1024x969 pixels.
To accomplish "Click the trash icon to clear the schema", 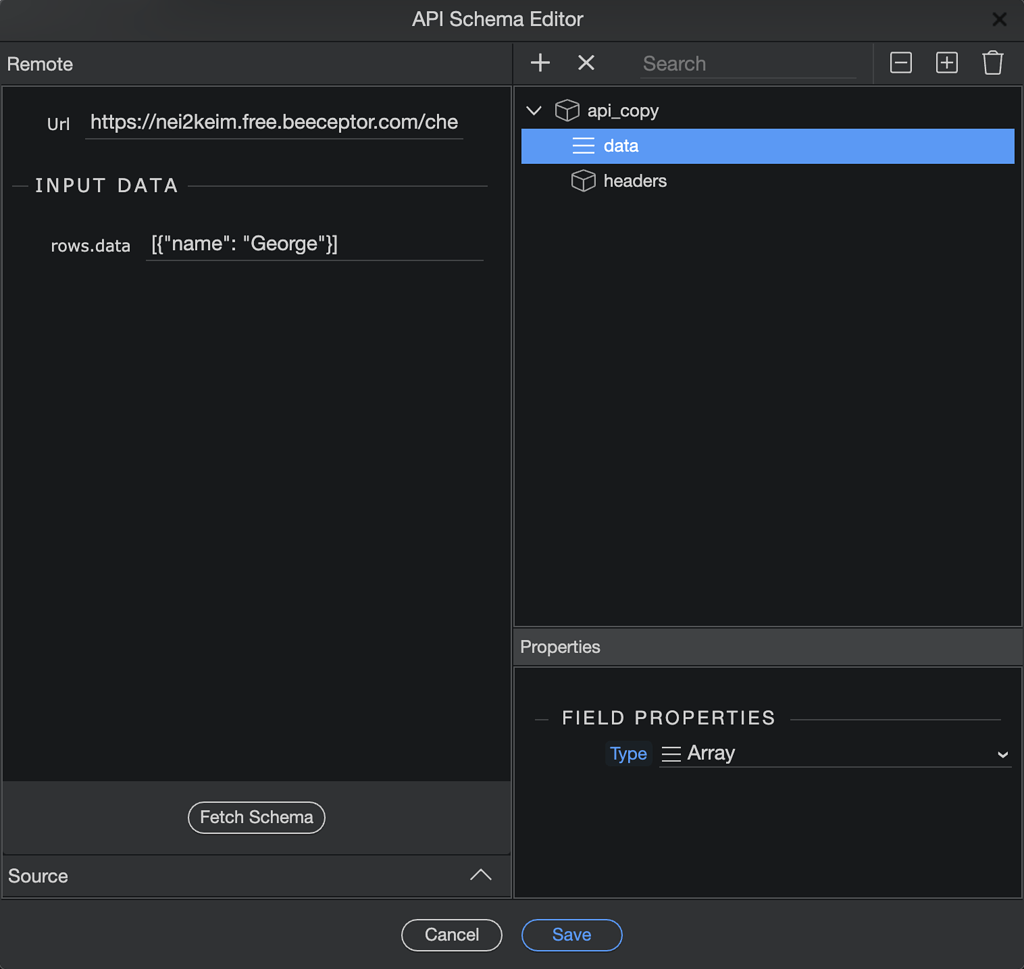I will [x=992, y=62].
